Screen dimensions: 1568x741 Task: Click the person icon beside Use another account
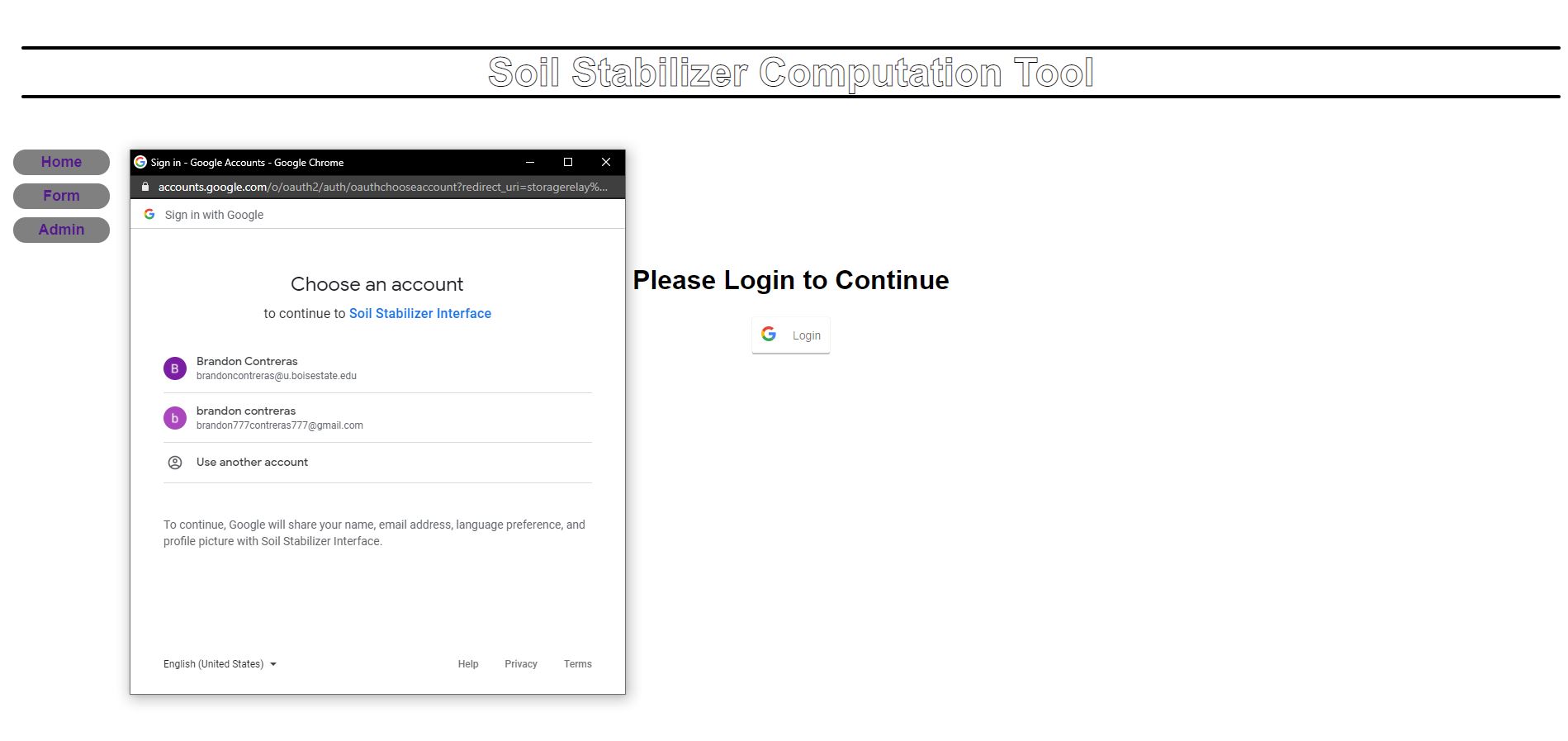point(174,463)
